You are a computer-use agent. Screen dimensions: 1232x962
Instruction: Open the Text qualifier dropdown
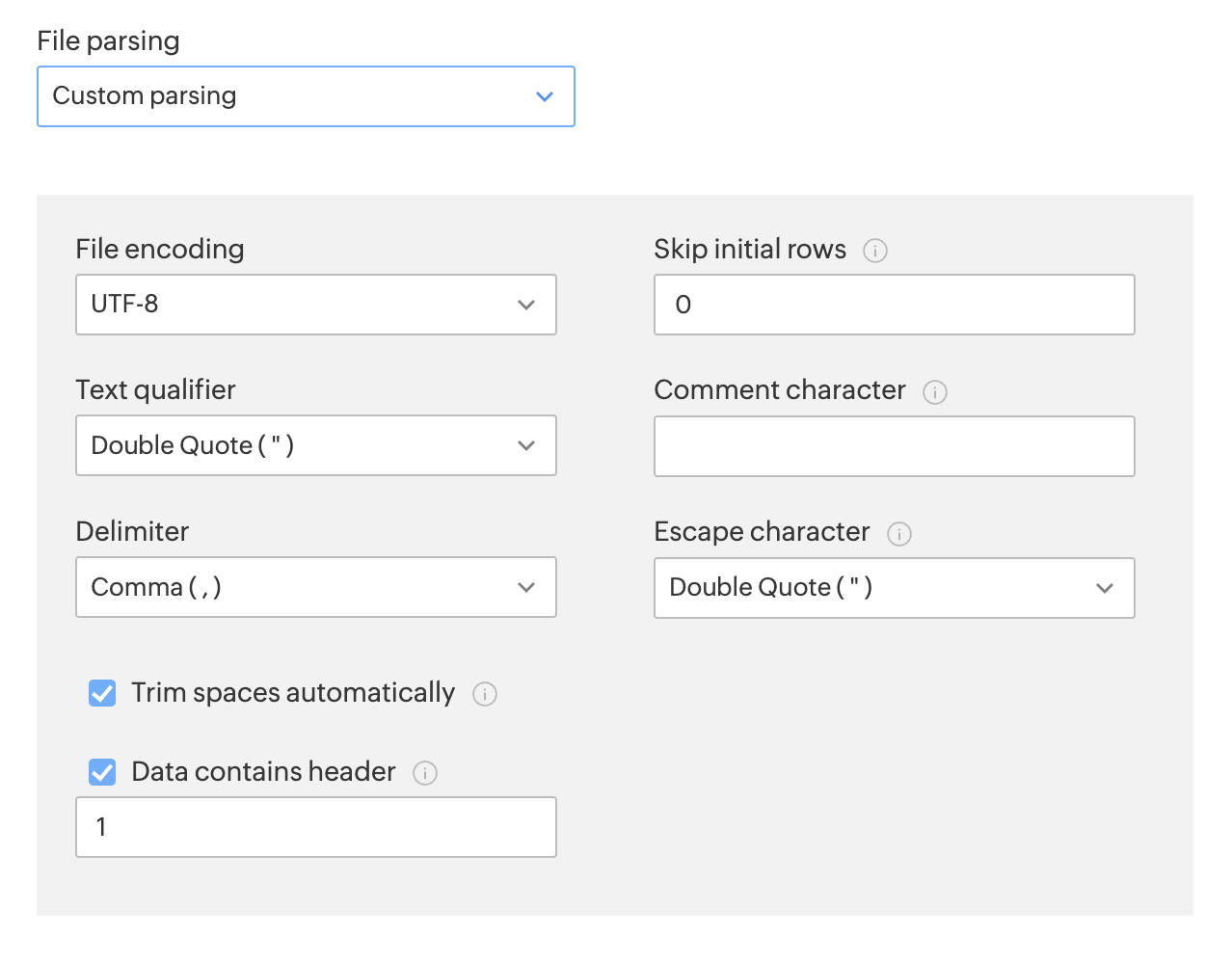coord(315,445)
